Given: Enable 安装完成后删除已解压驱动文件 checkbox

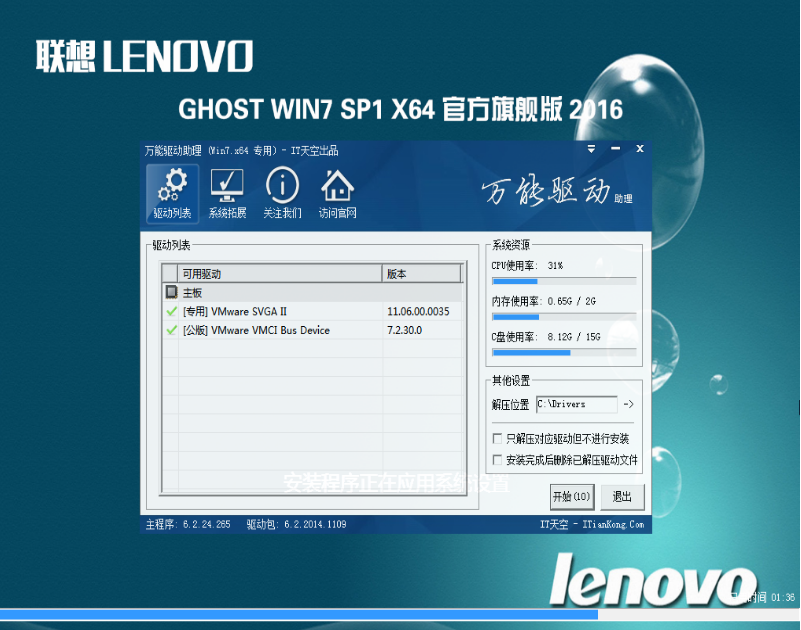Looking at the screenshot, I should 497,460.
